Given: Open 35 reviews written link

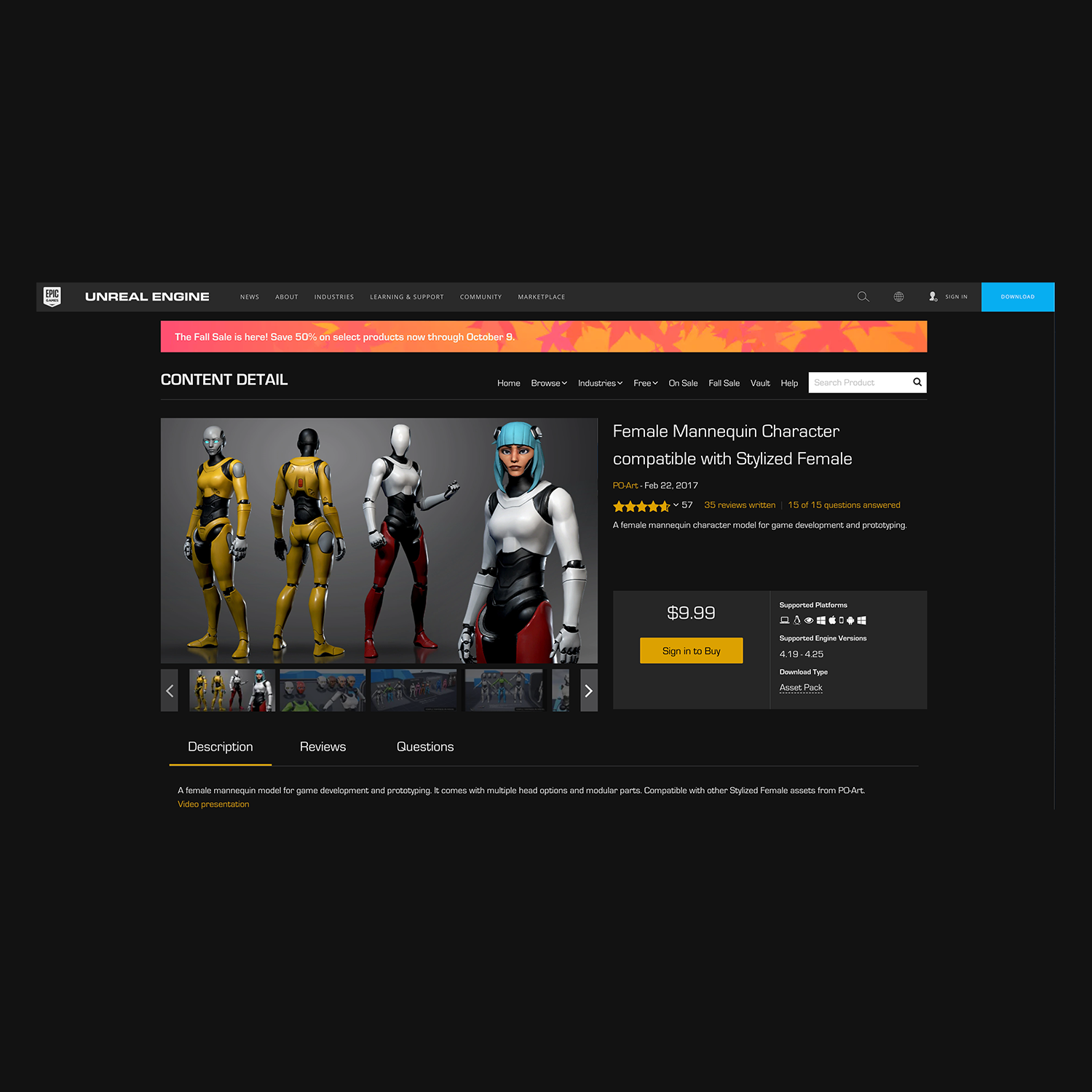Looking at the screenshot, I should tap(740, 505).
